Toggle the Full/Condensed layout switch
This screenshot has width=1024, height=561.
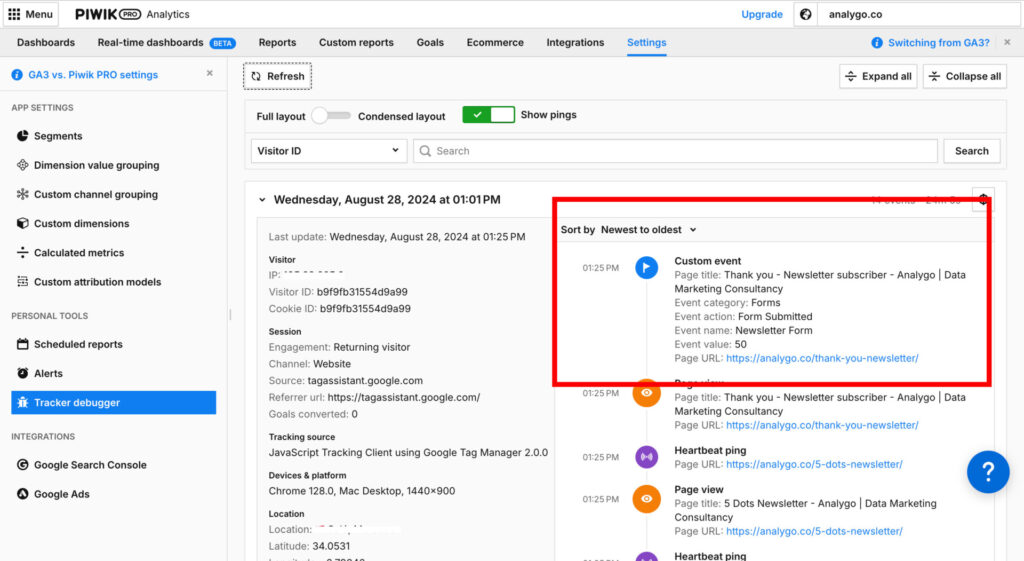coord(331,116)
